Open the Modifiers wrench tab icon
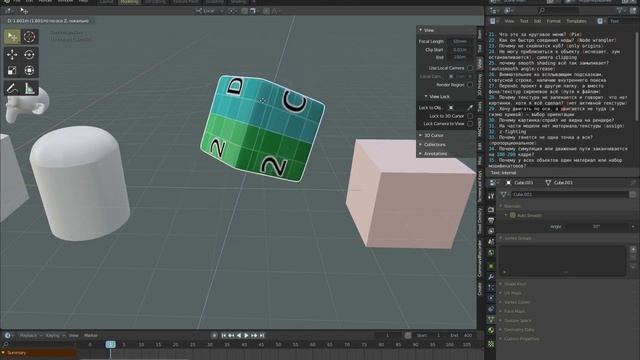The width and height of the screenshot is (640, 360). (491, 277)
